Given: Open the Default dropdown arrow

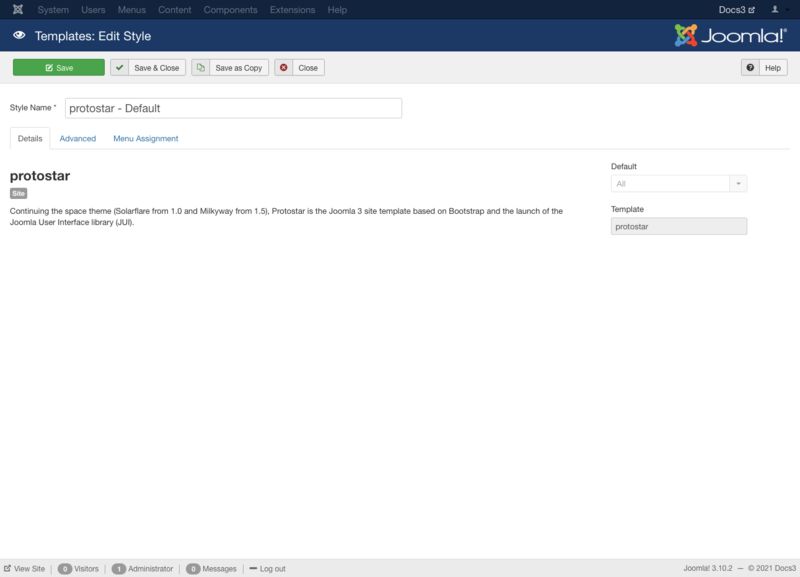Looking at the screenshot, I should [x=738, y=184].
